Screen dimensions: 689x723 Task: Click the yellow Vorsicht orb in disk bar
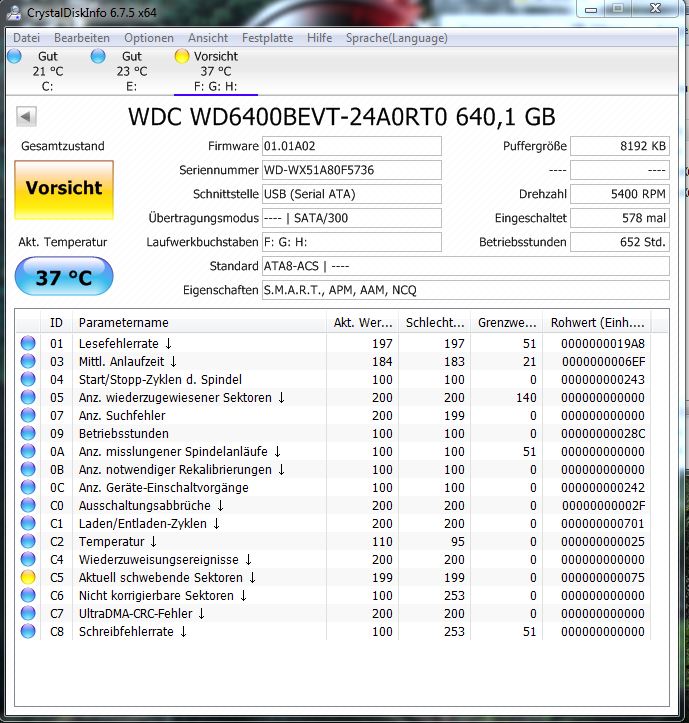tap(182, 56)
